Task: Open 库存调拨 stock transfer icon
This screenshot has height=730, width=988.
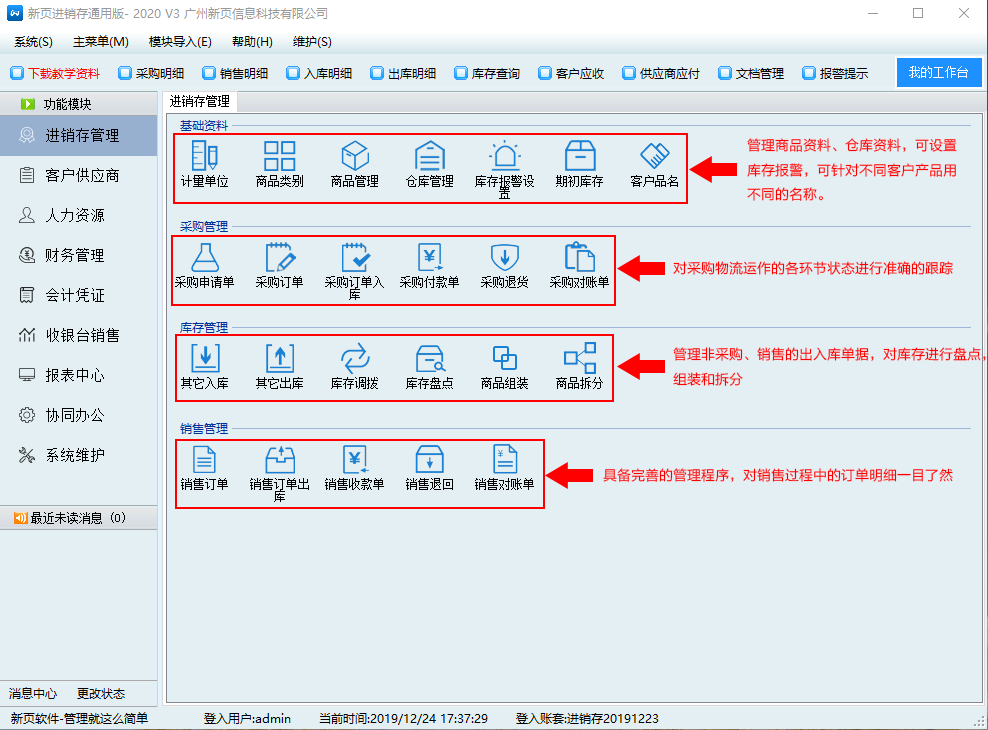Action: (355, 367)
